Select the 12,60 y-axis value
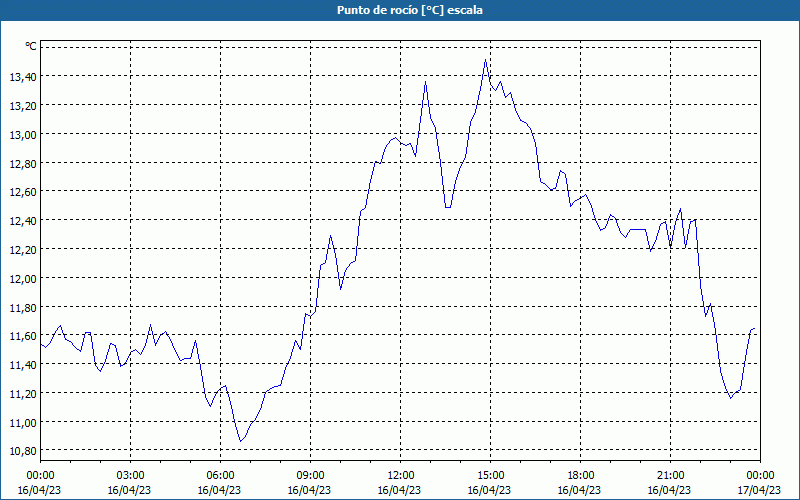Viewport: 800px width, 500px height. [23, 192]
